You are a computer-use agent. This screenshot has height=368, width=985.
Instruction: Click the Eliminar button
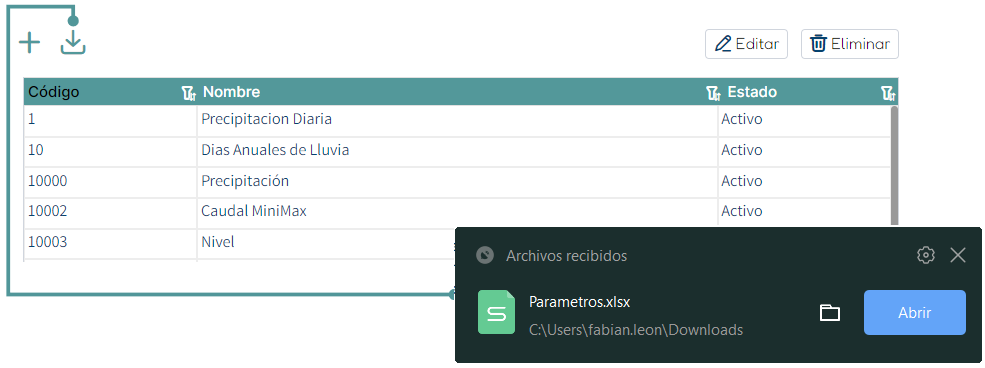(x=849, y=44)
